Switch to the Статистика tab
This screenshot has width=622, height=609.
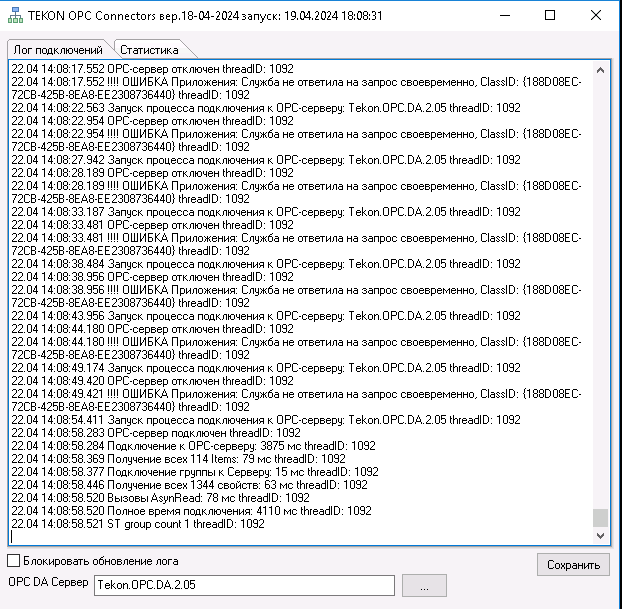click(x=152, y=49)
